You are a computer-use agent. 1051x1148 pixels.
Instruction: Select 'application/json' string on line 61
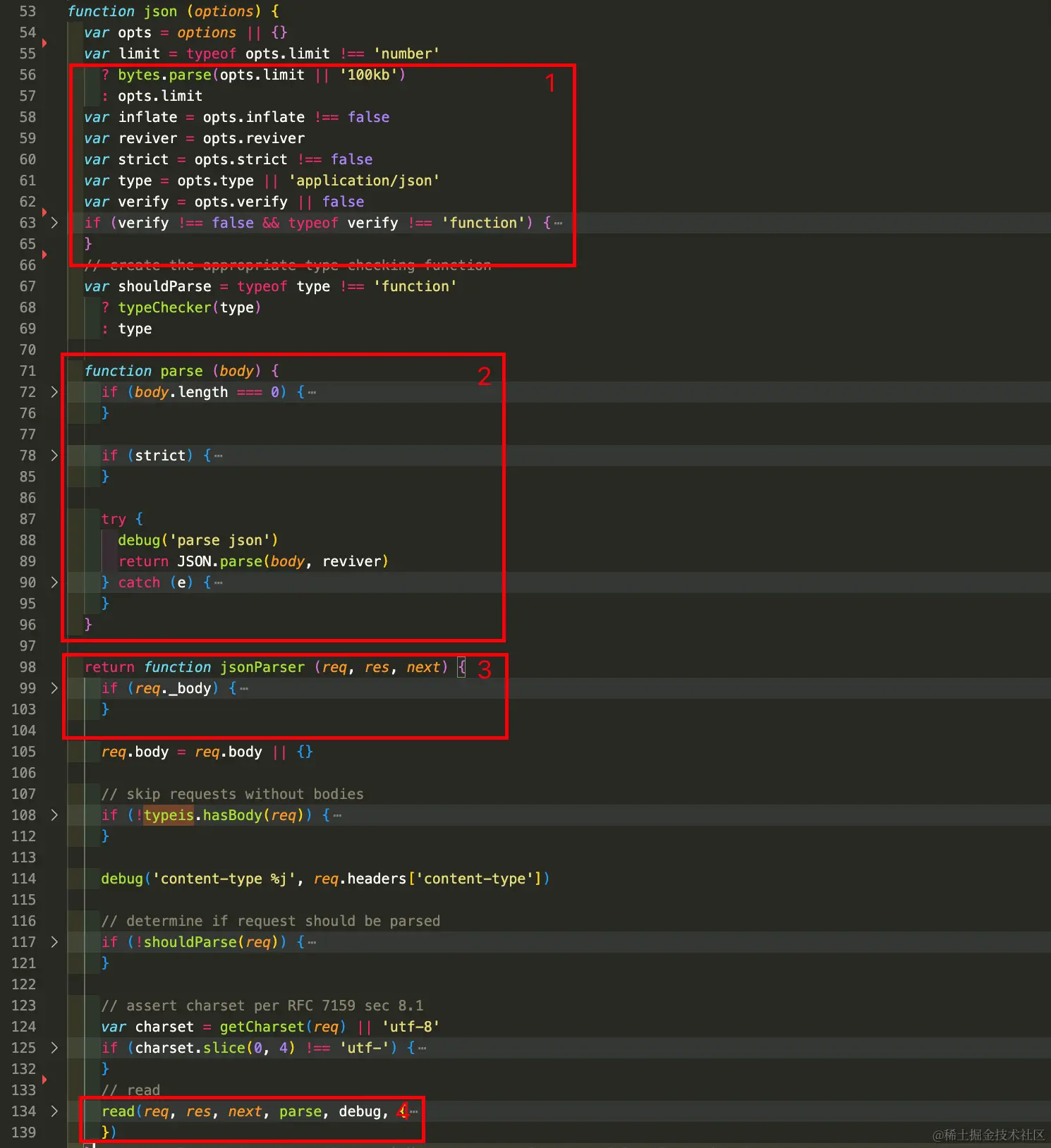(x=364, y=181)
